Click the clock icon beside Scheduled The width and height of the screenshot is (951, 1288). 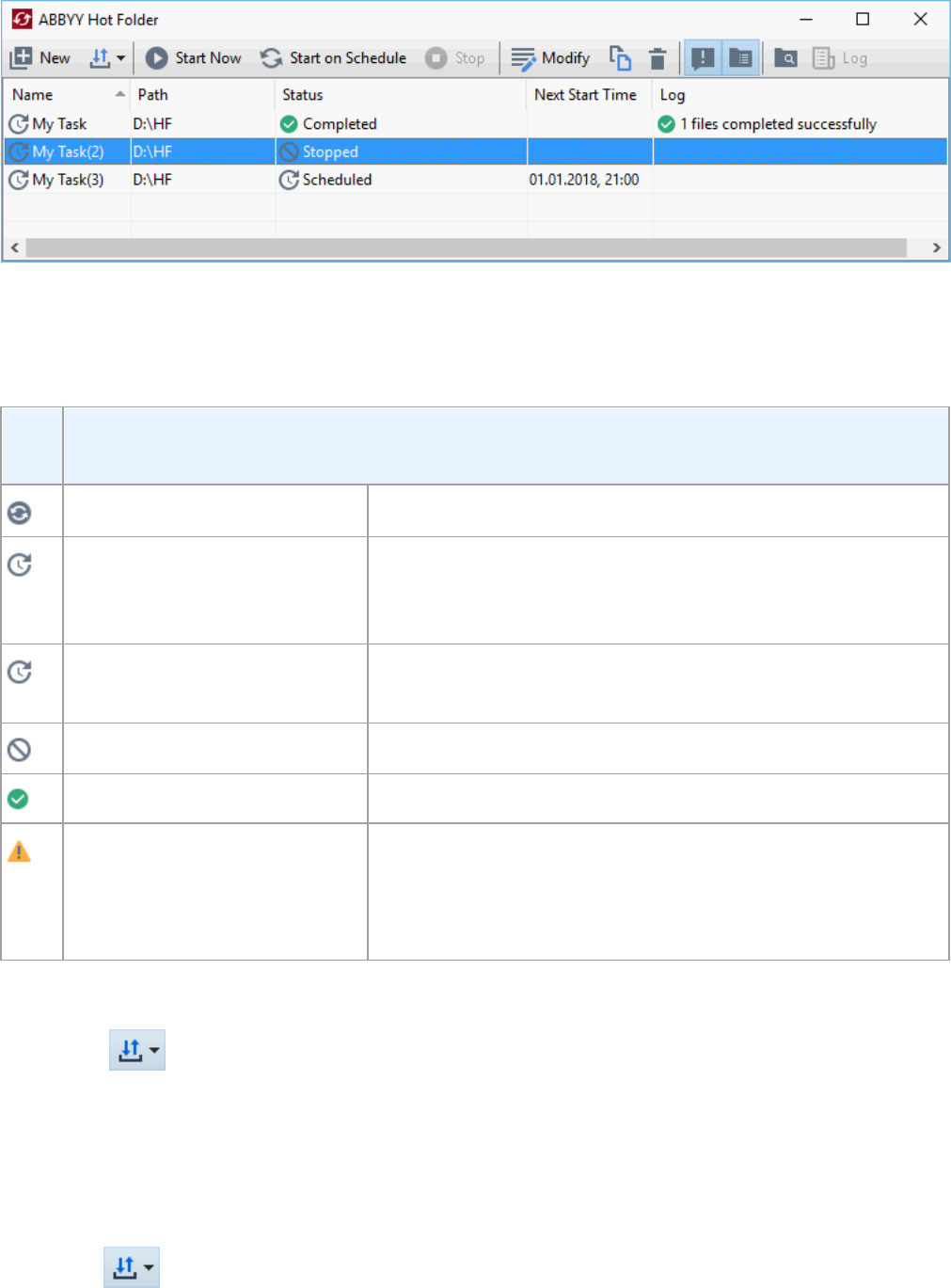tap(289, 180)
